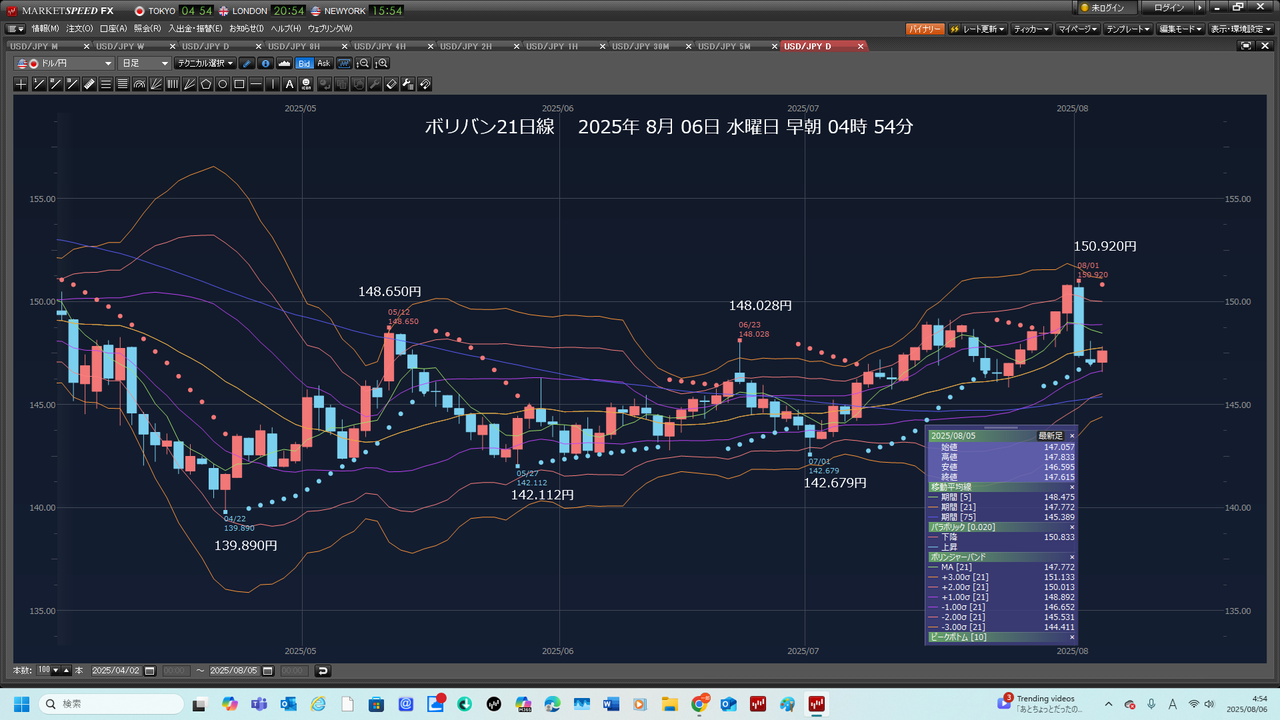Open the info (i) icon in the chart toolbar
The height and width of the screenshot is (720, 1280).
(265, 63)
